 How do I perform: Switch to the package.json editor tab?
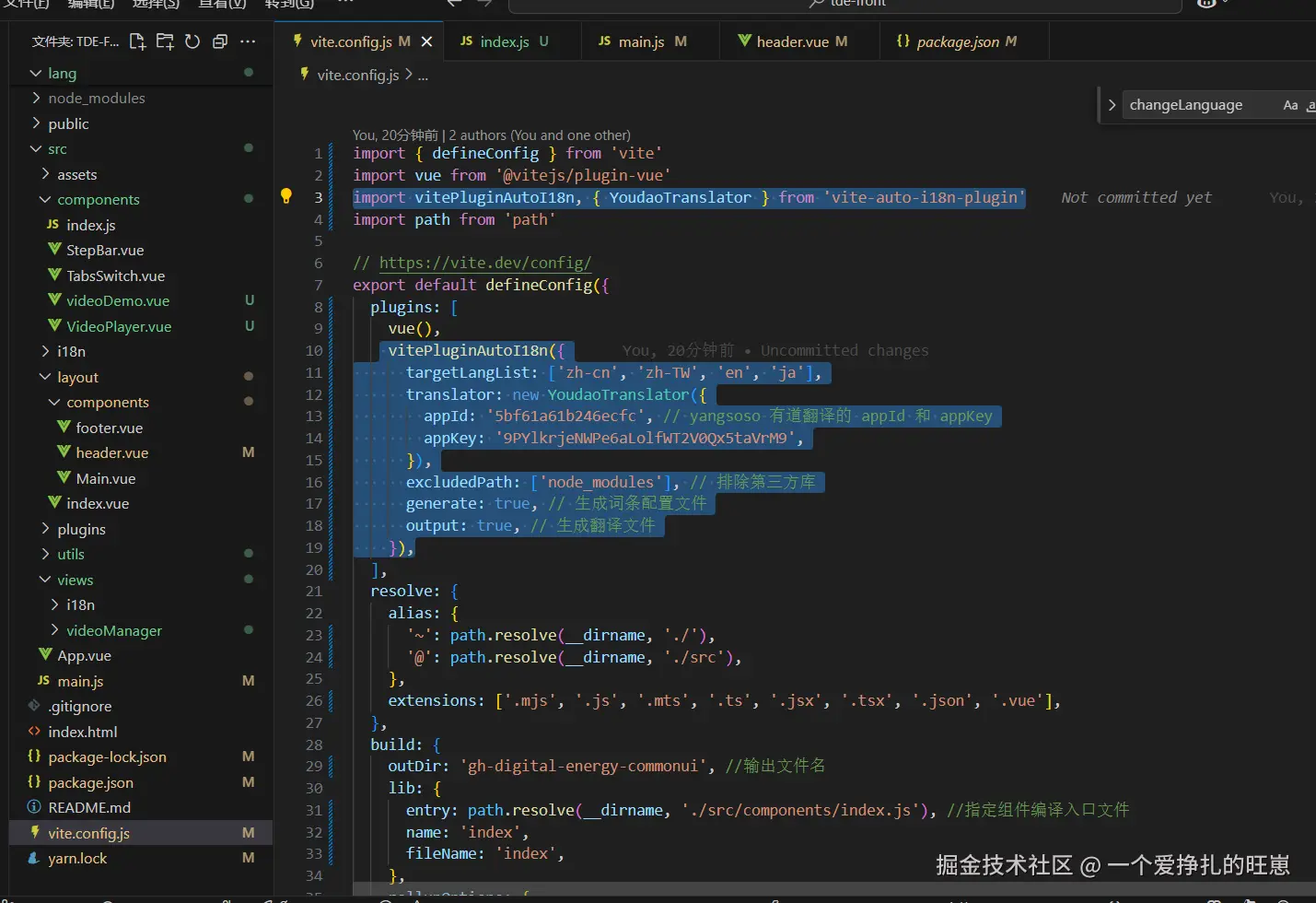click(x=964, y=41)
